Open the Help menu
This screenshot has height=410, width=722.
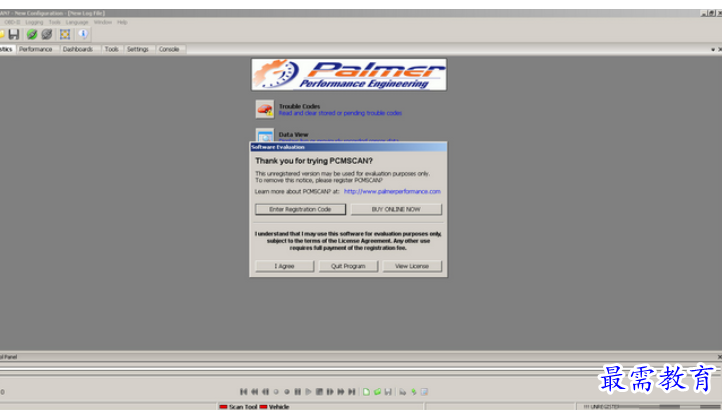(122, 22)
